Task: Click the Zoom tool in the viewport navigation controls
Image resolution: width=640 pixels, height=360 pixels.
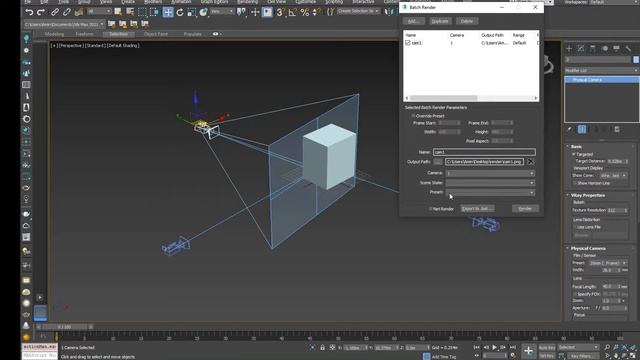Action: (x=607, y=347)
